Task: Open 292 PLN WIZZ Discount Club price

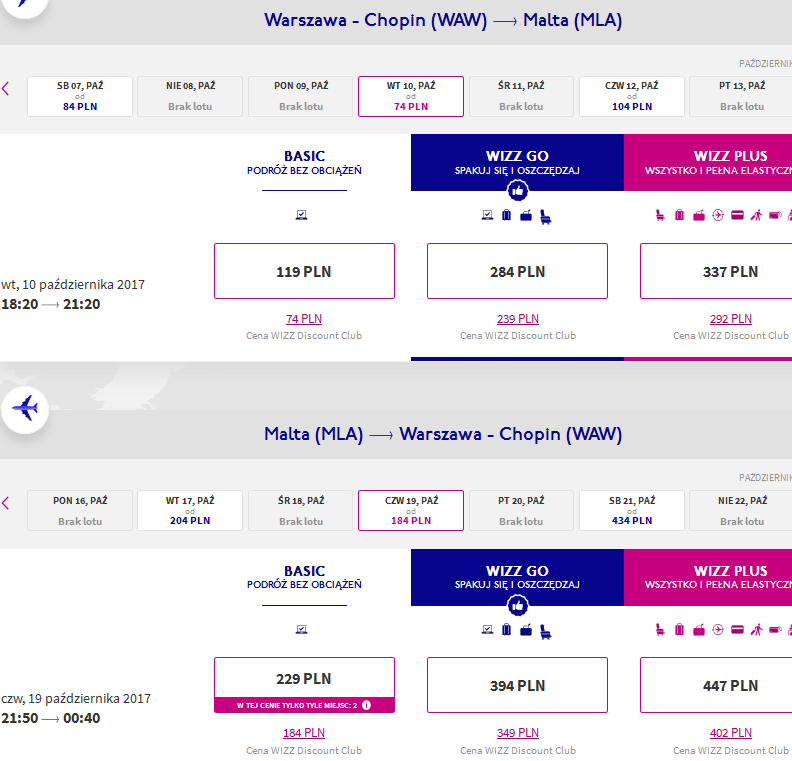Action: [x=731, y=319]
